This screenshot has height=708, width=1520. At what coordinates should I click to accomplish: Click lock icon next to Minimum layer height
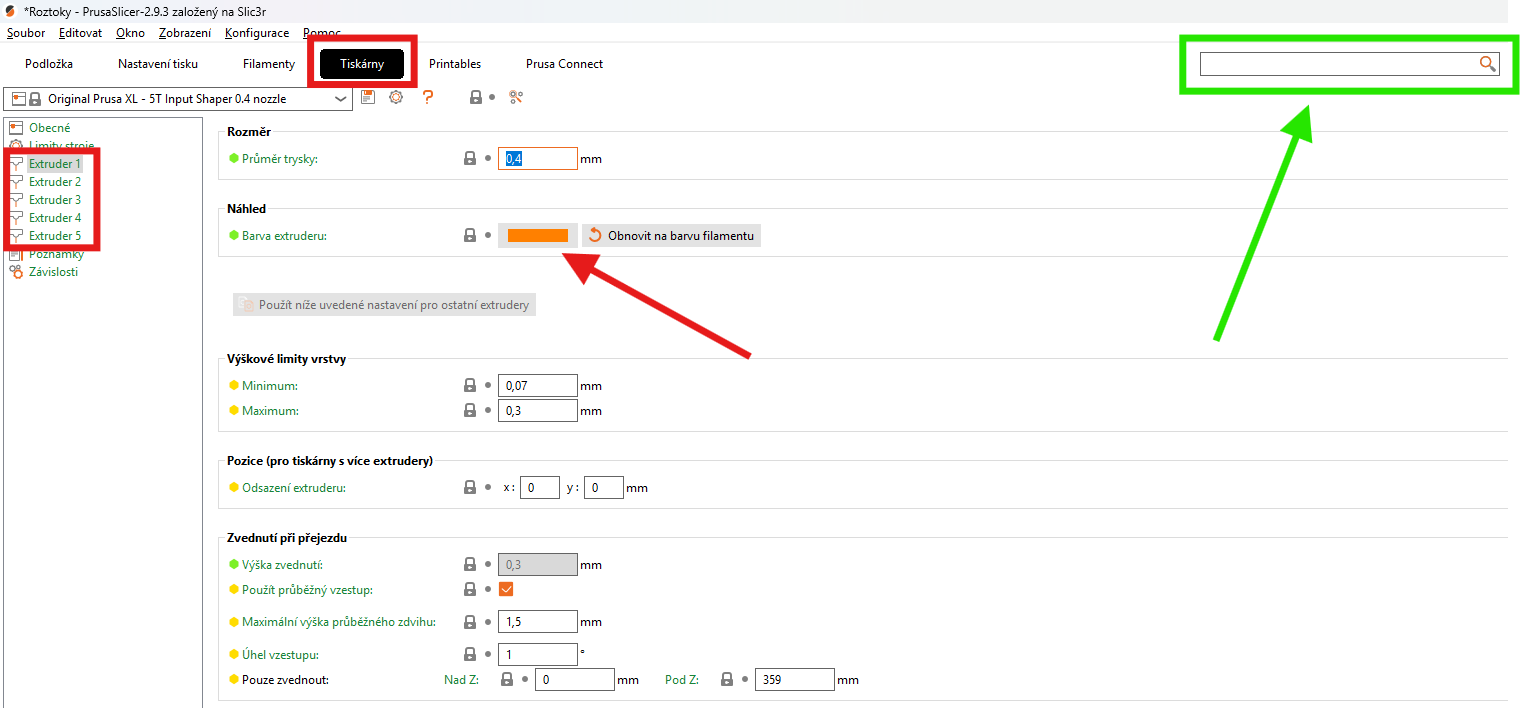coord(469,386)
